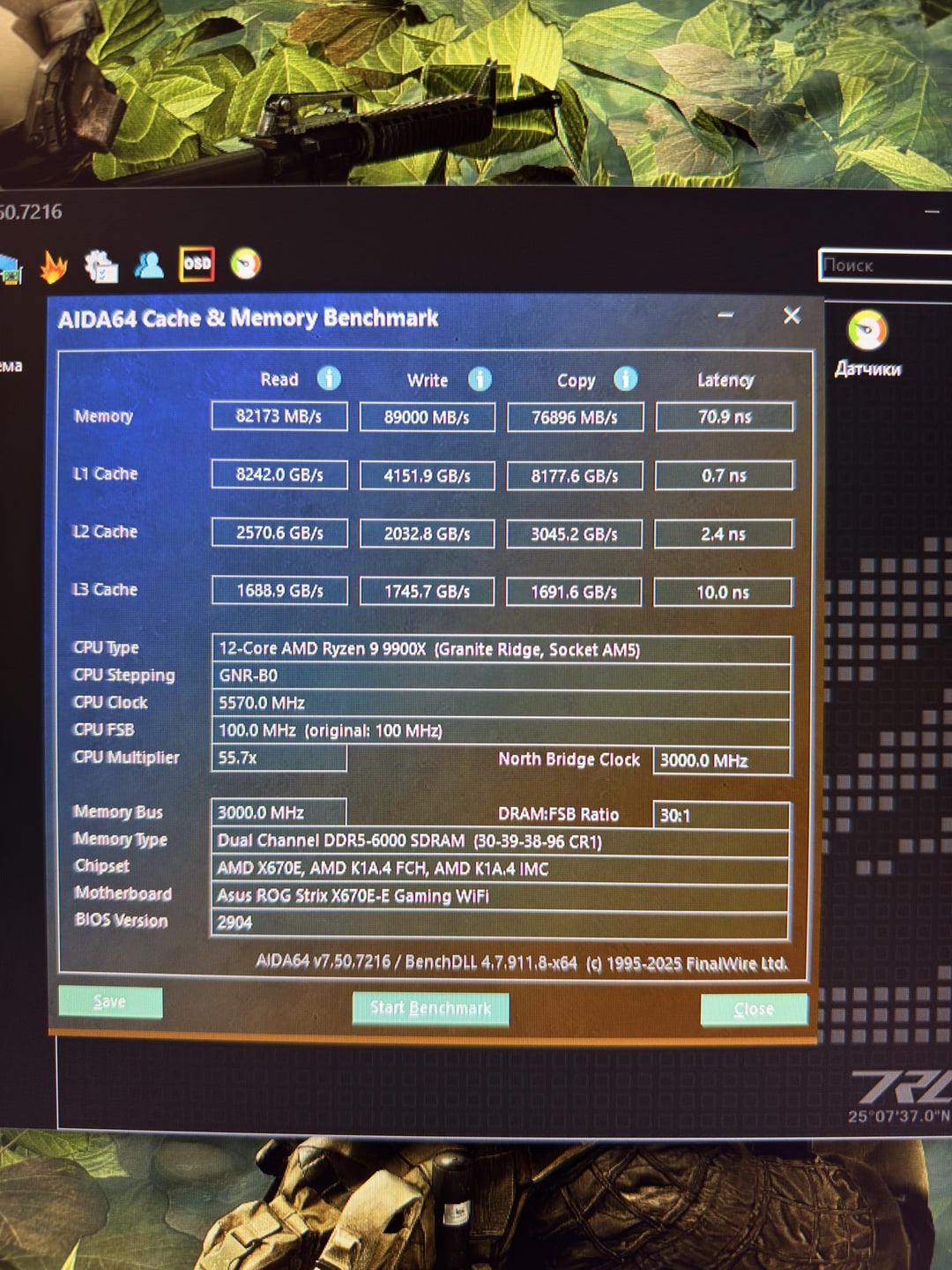Click DRAM:FSB Ratio value 30:1
Screen dimensions: 952x1270
pos(720,815)
